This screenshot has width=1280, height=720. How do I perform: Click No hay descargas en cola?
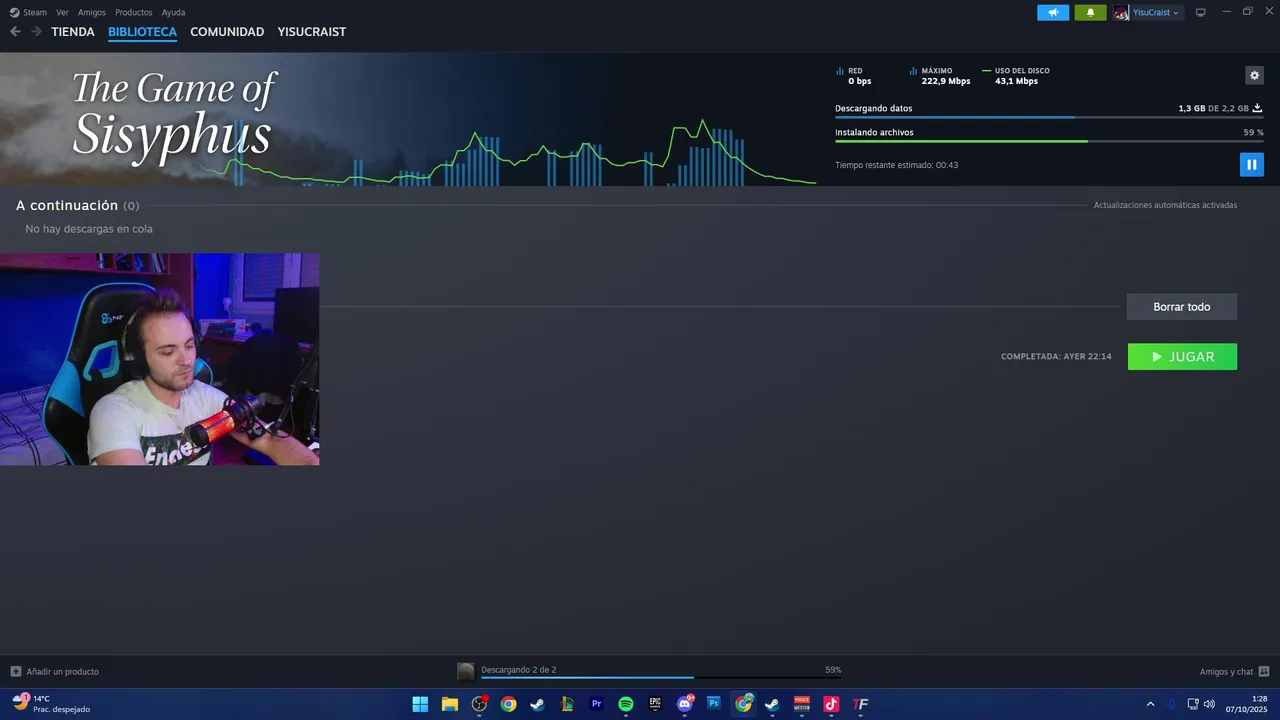coord(89,229)
